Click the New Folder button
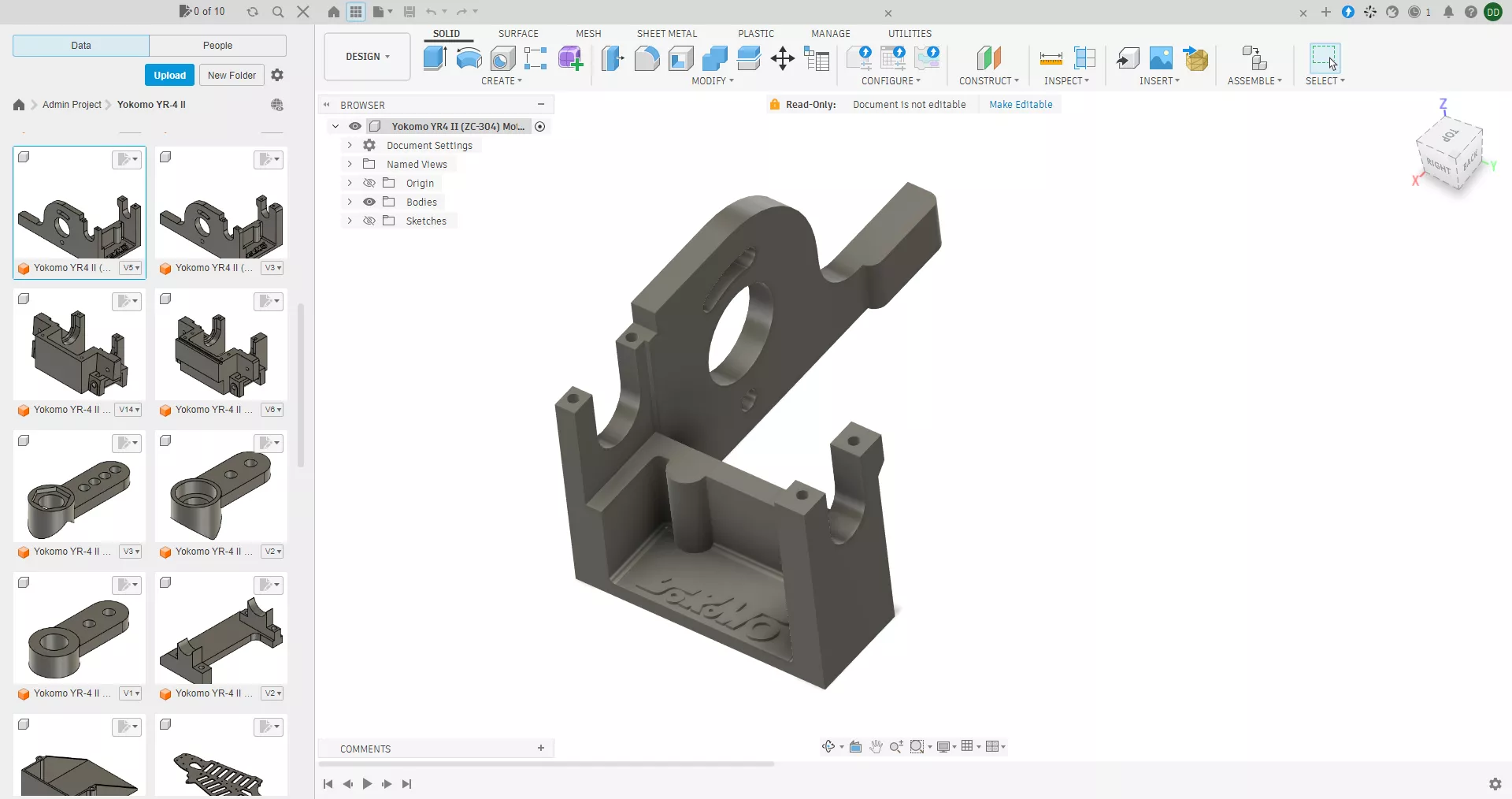This screenshot has height=799, width=1512. 232,76
